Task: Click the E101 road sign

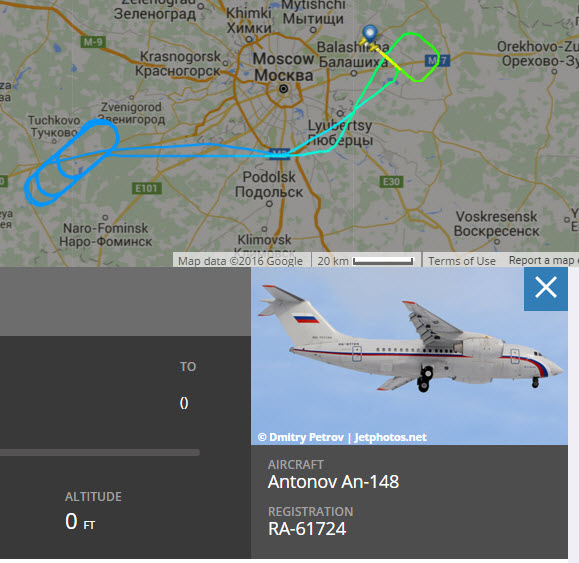Action: (x=147, y=188)
